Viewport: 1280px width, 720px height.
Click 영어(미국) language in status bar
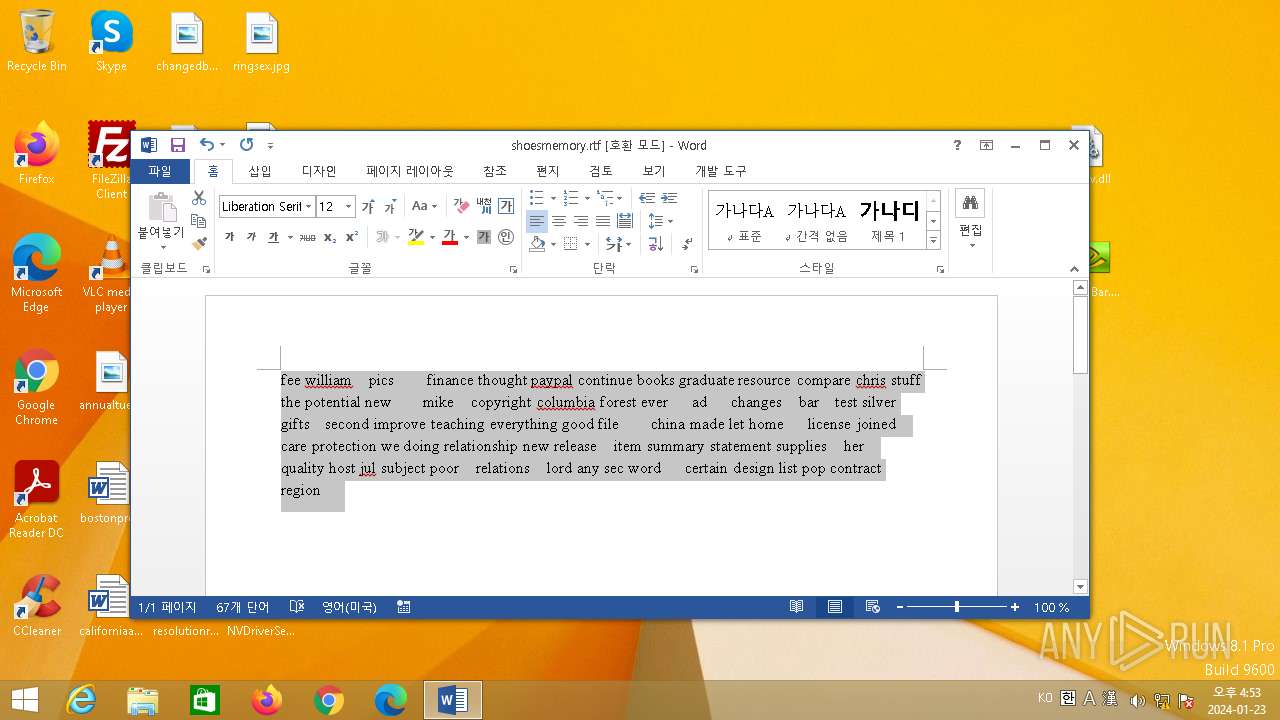(349, 607)
